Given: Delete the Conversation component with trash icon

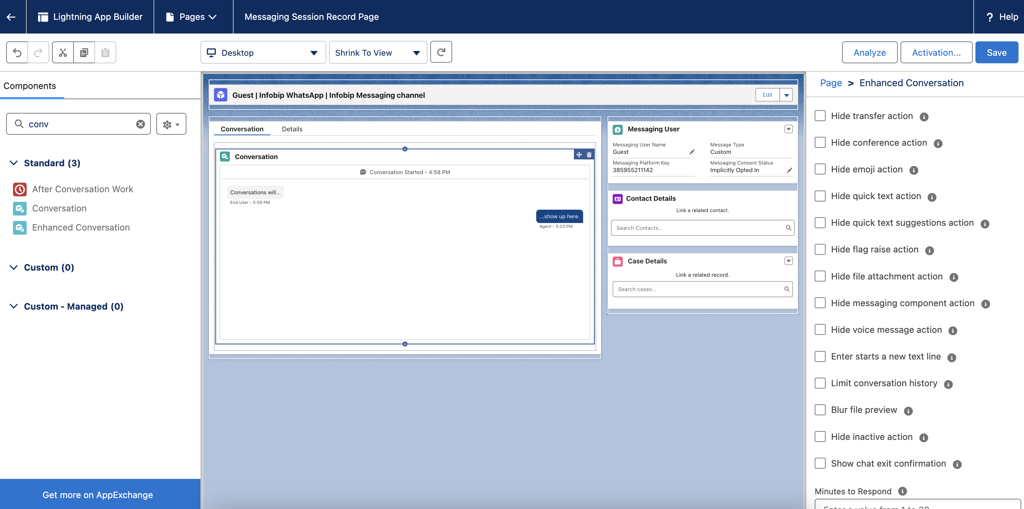Looking at the screenshot, I should pyautogui.click(x=588, y=154).
